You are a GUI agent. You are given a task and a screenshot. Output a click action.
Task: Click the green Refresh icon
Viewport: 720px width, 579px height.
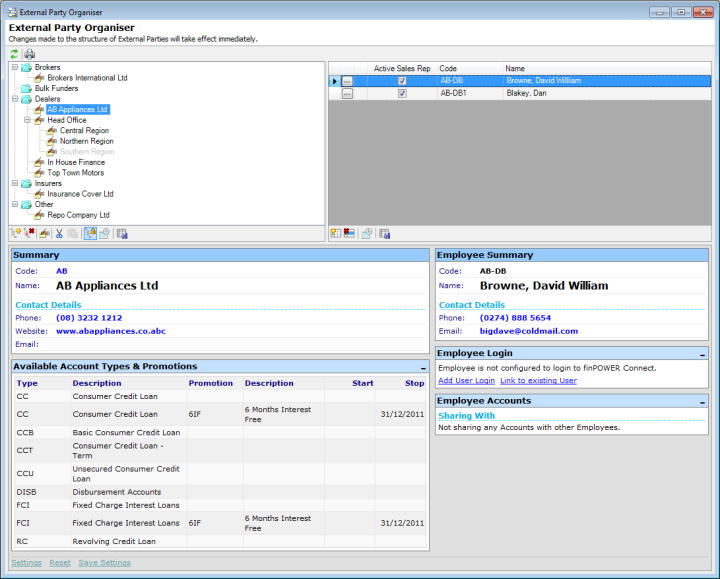[14, 54]
